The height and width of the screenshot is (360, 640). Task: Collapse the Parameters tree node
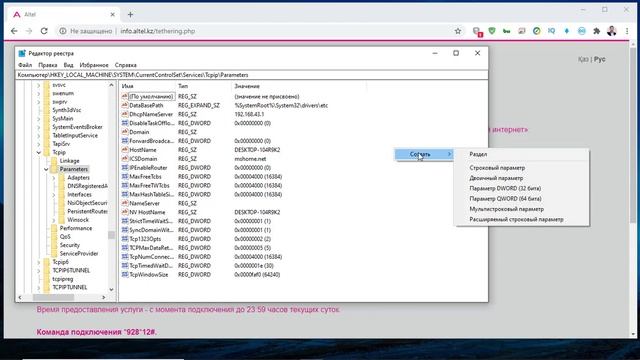46,169
